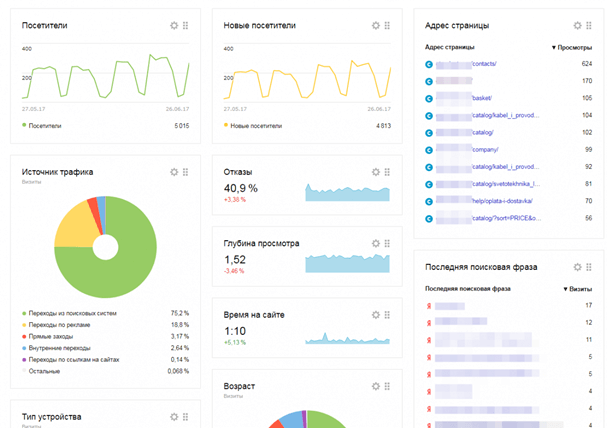Open Источник трафика widget settings gear
Image resolution: width=607 pixels, height=428 pixels.
point(174,172)
